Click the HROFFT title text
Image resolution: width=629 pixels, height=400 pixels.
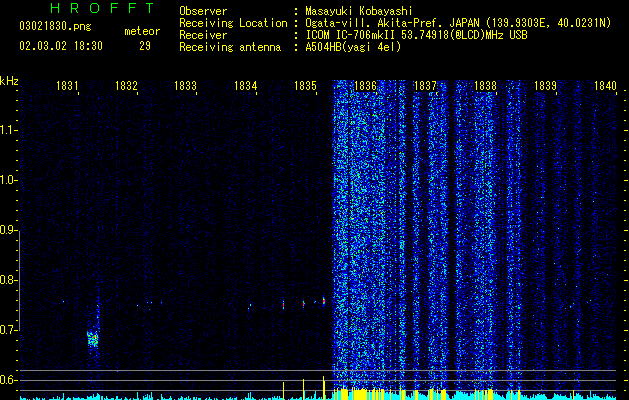102,8
